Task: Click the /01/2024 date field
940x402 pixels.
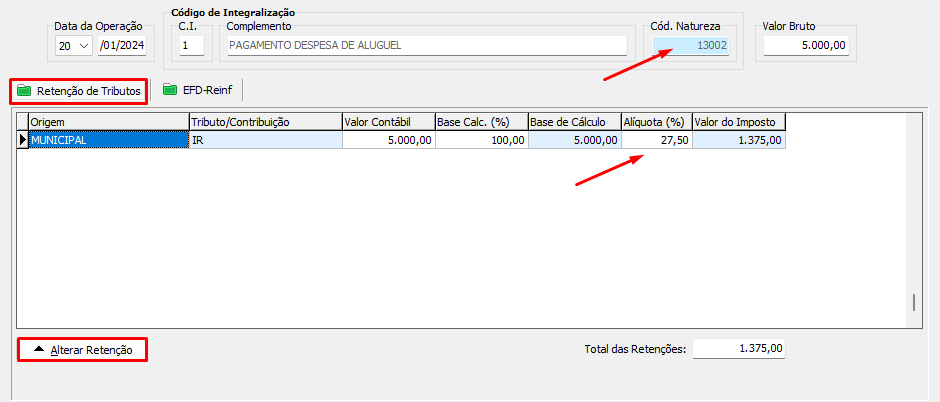Action: 122,46
